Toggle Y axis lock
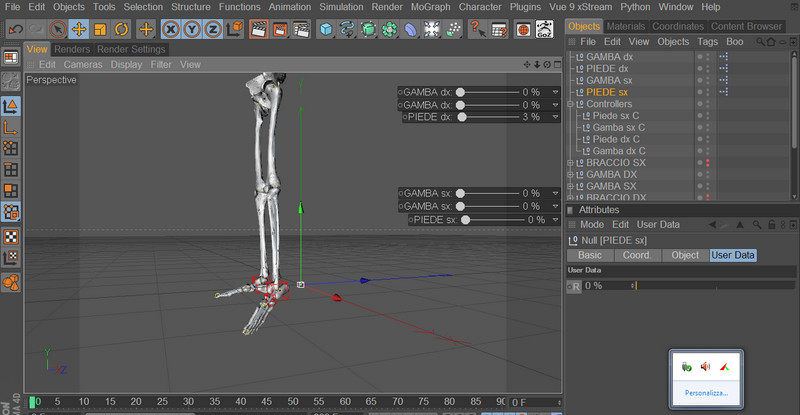 click(x=192, y=29)
